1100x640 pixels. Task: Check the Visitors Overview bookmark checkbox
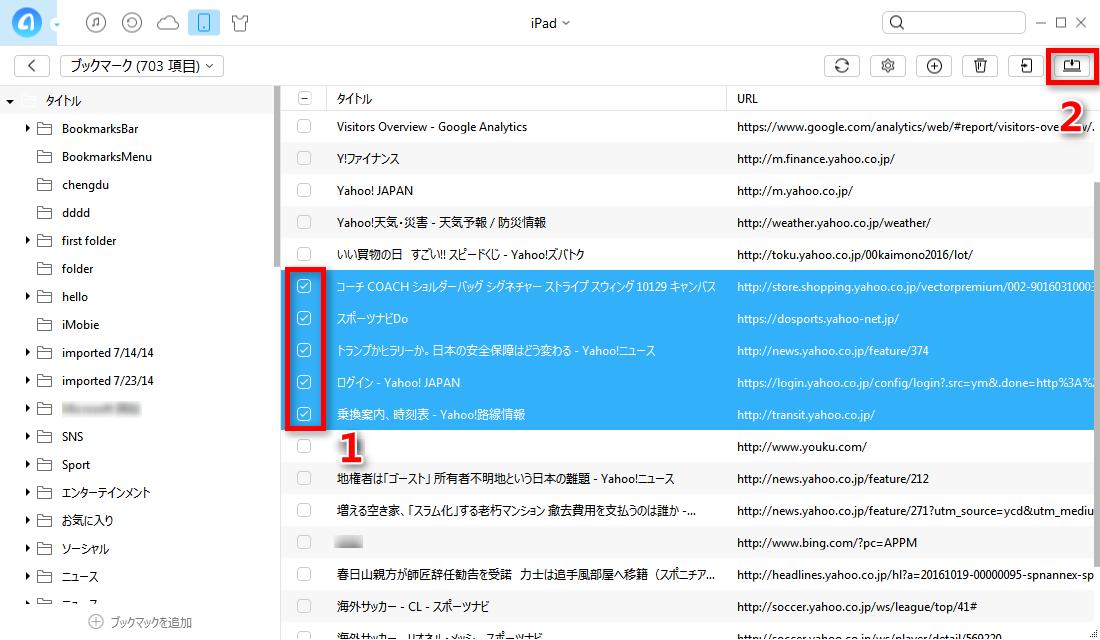click(304, 126)
